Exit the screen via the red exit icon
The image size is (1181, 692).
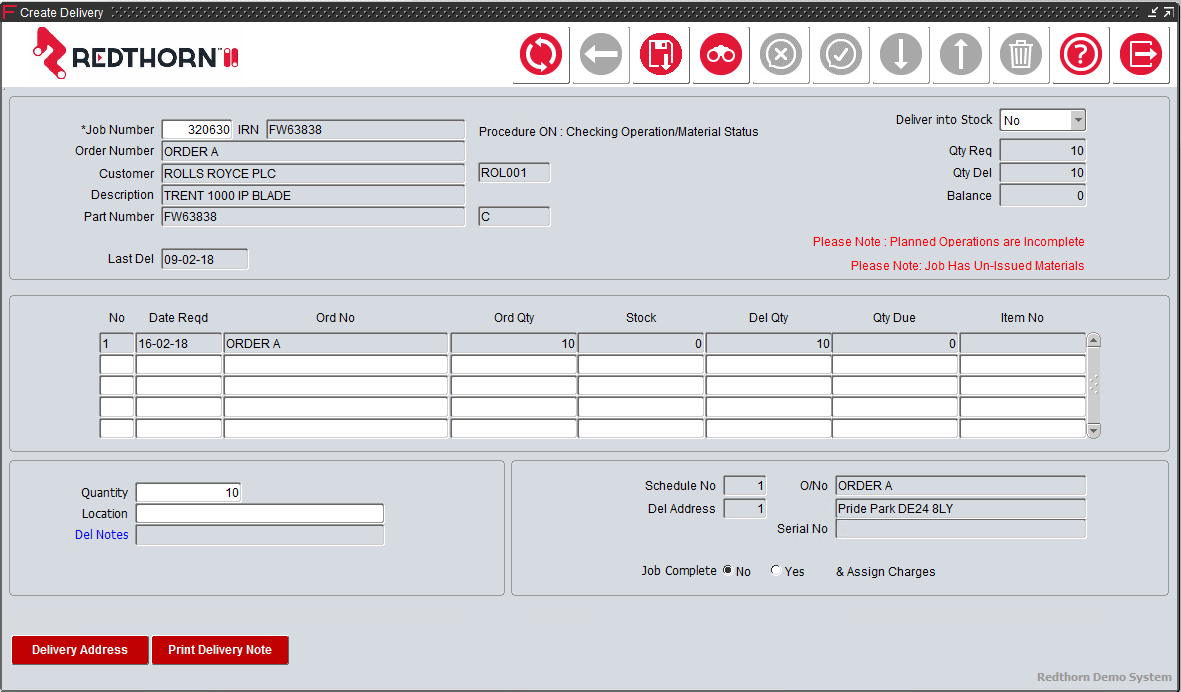(x=1140, y=55)
